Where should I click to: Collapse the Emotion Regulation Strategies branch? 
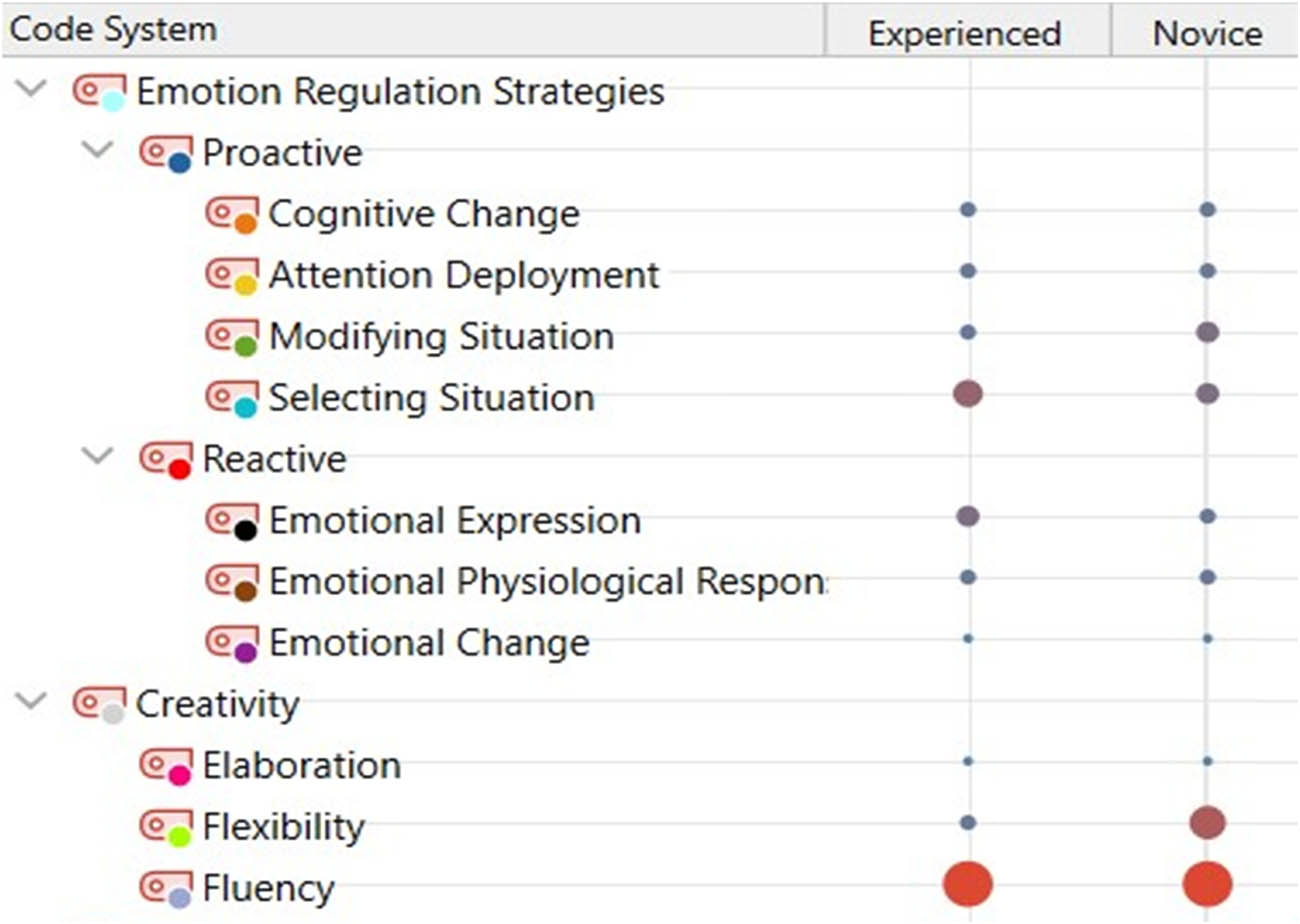point(31,90)
